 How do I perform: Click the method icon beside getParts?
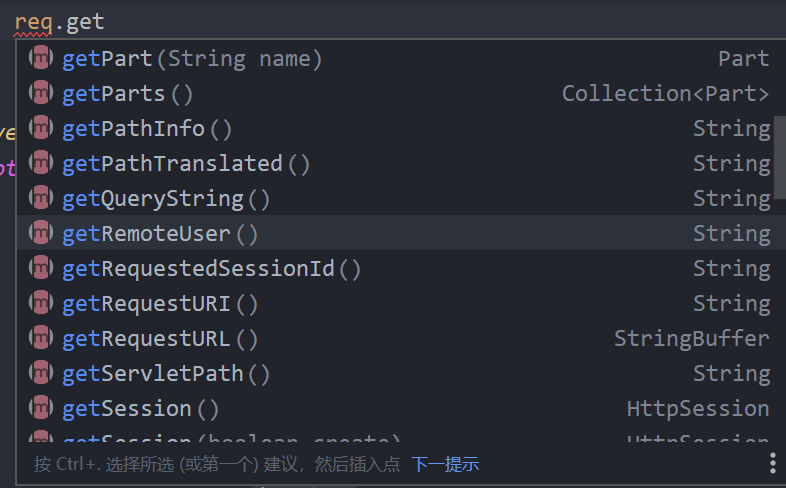40,94
